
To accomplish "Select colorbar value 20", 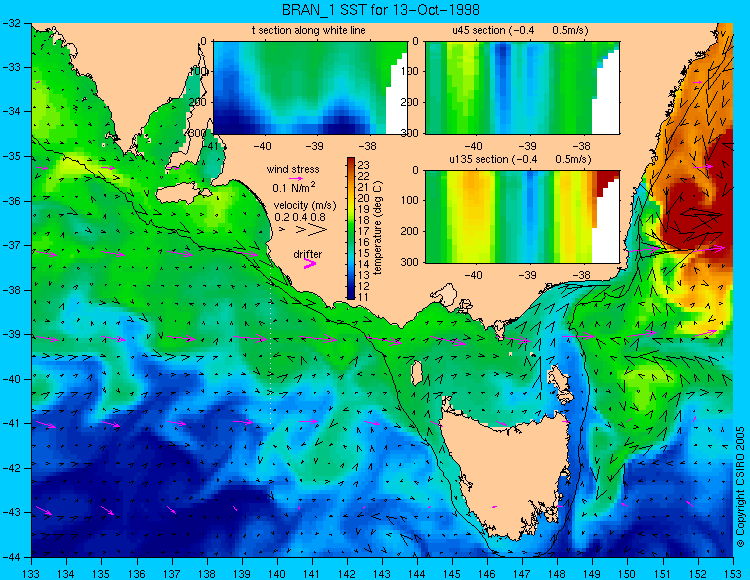I will [364, 198].
